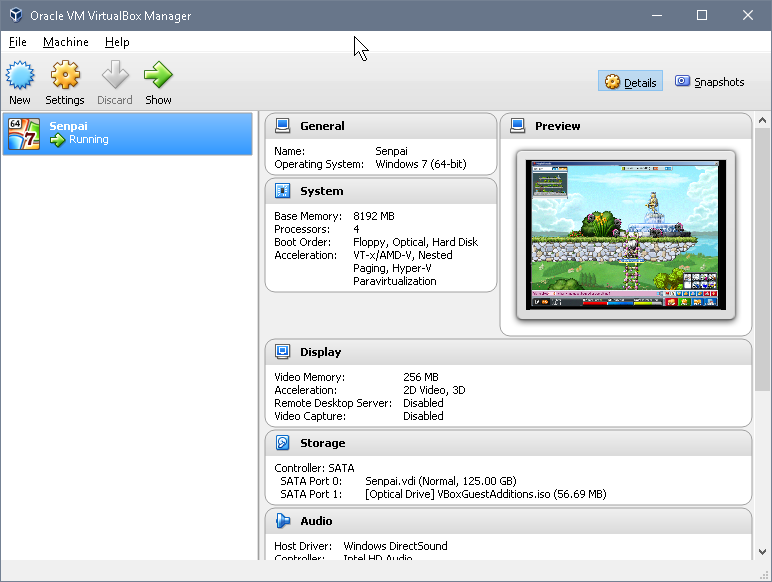Click the Audio section speaker icon
The height and width of the screenshot is (582, 772).
coord(283,520)
